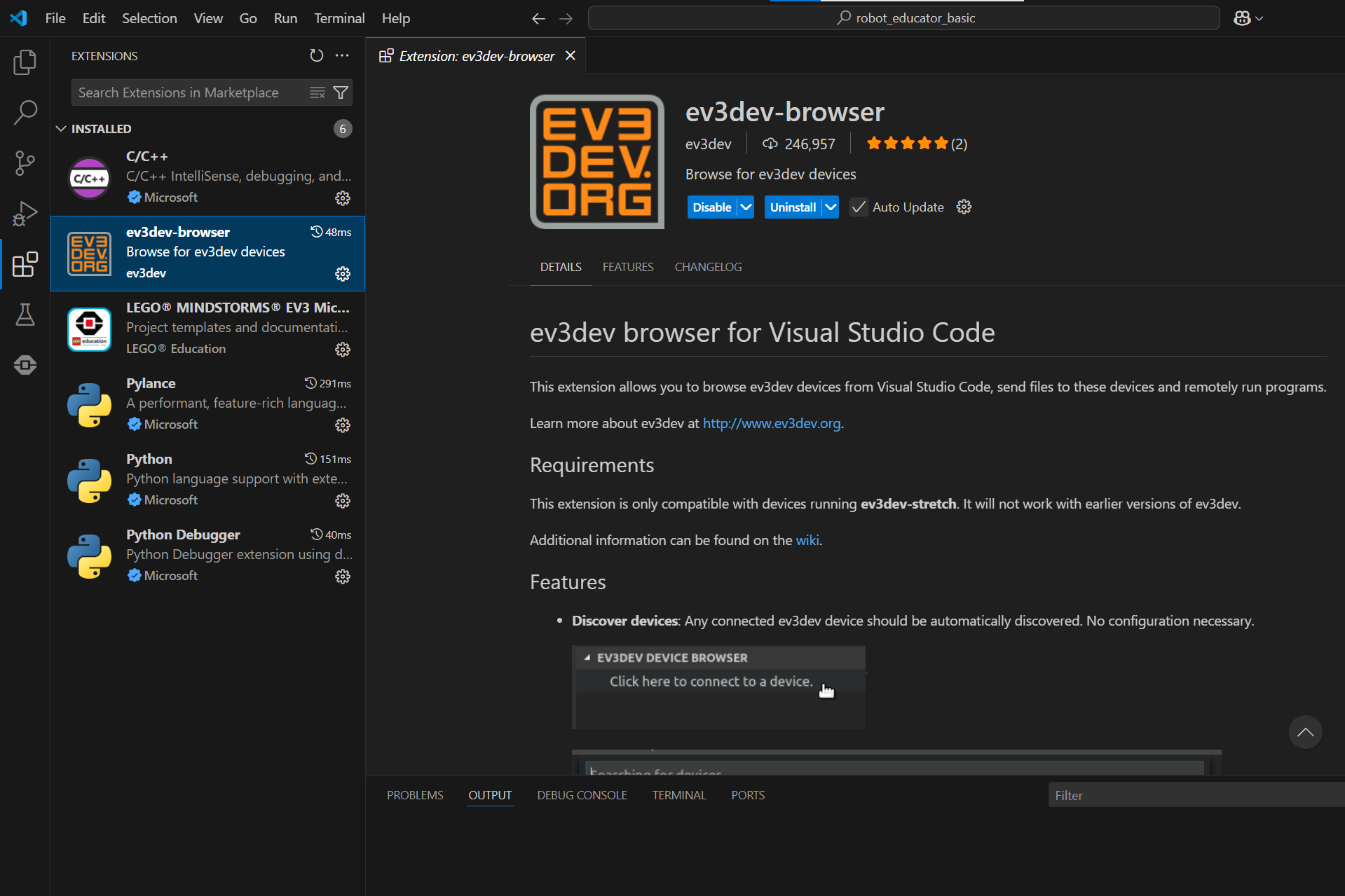This screenshot has width=1345, height=896.
Task: Open the Disable button dropdown arrow
Action: tap(746, 207)
